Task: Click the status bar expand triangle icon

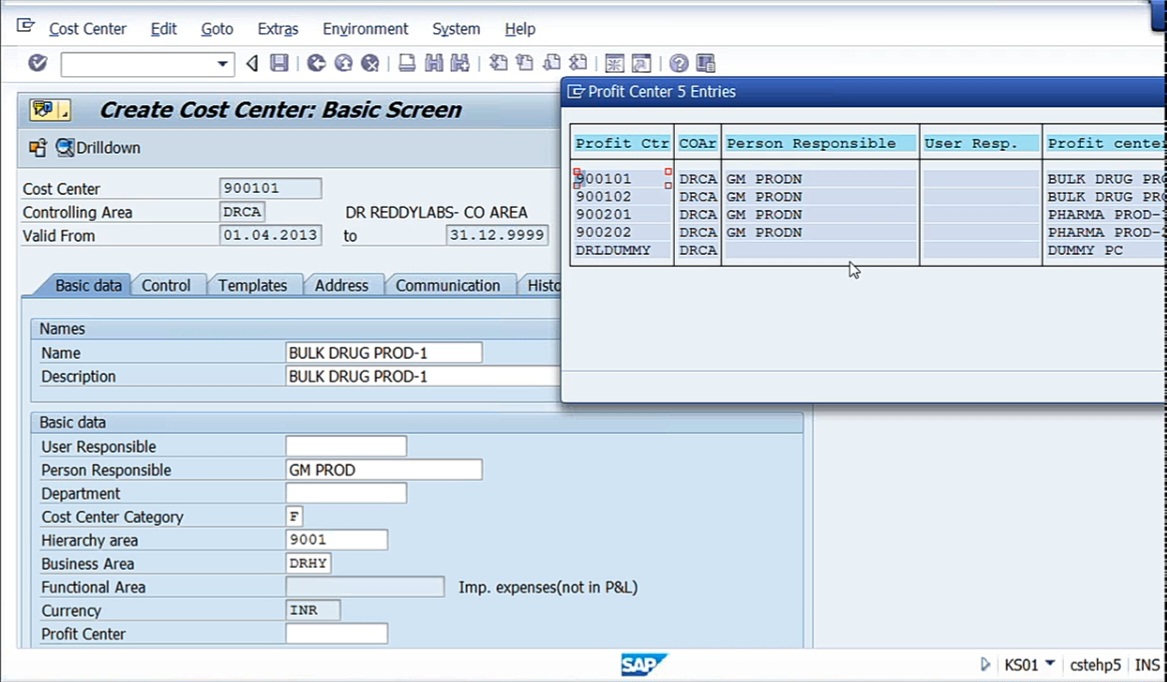Action: coord(985,664)
